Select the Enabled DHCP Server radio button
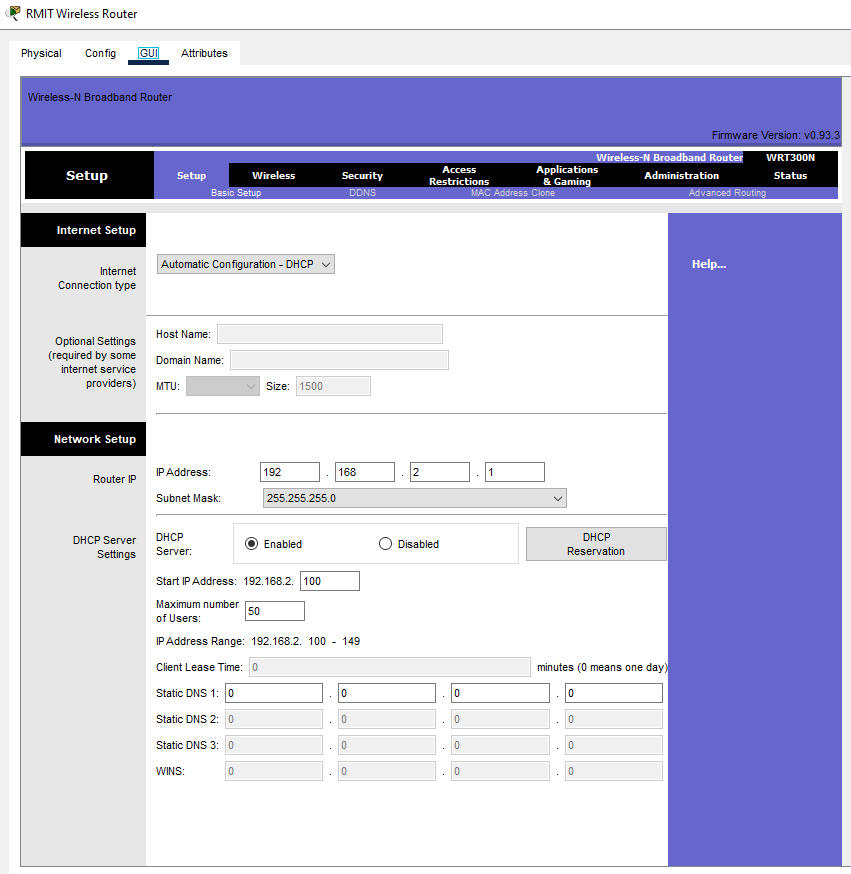This screenshot has height=874, width=851. tap(252, 543)
